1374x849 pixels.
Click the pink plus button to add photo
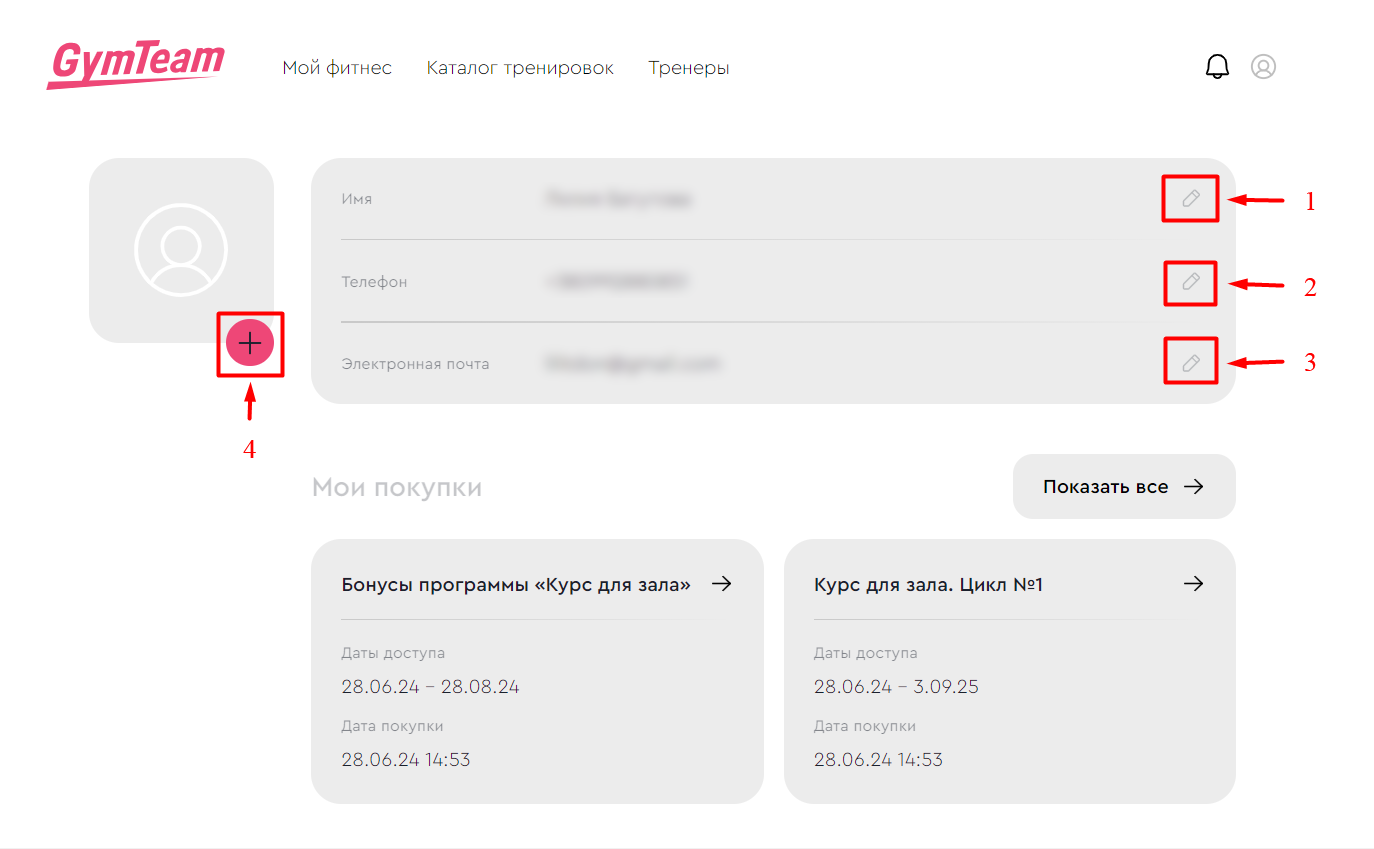coord(250,344)
